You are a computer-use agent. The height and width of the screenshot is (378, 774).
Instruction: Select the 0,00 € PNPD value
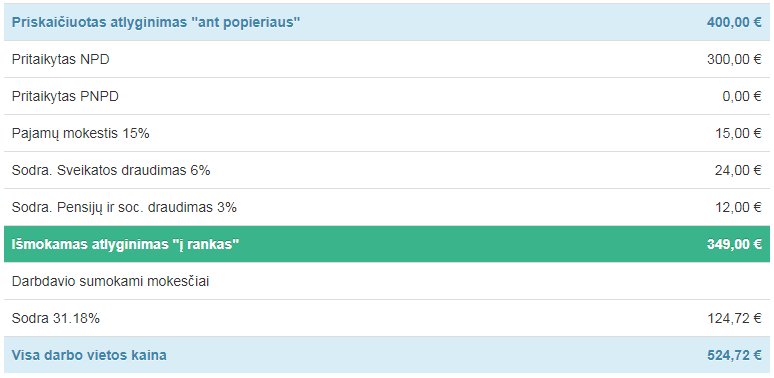[x=742, y=97]
